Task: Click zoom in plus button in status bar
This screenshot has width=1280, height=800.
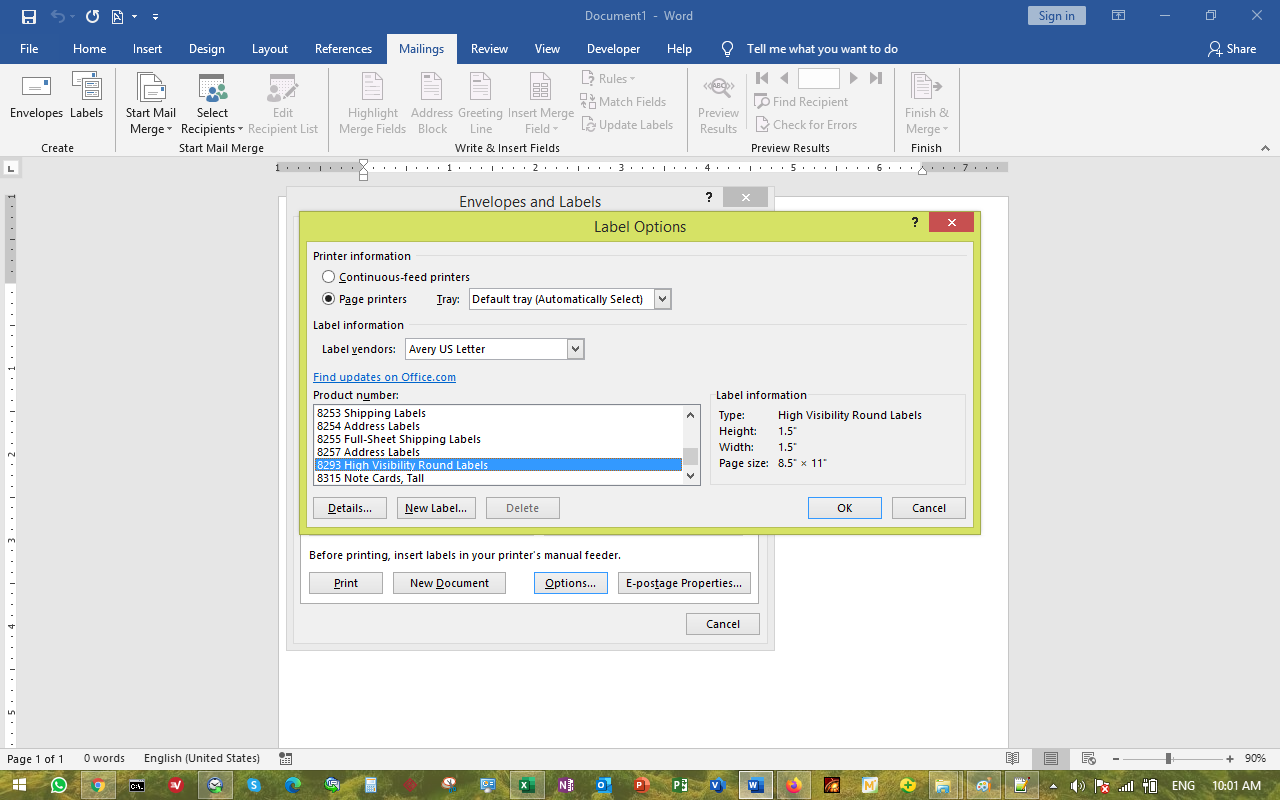Action: tap(1231, 759)
